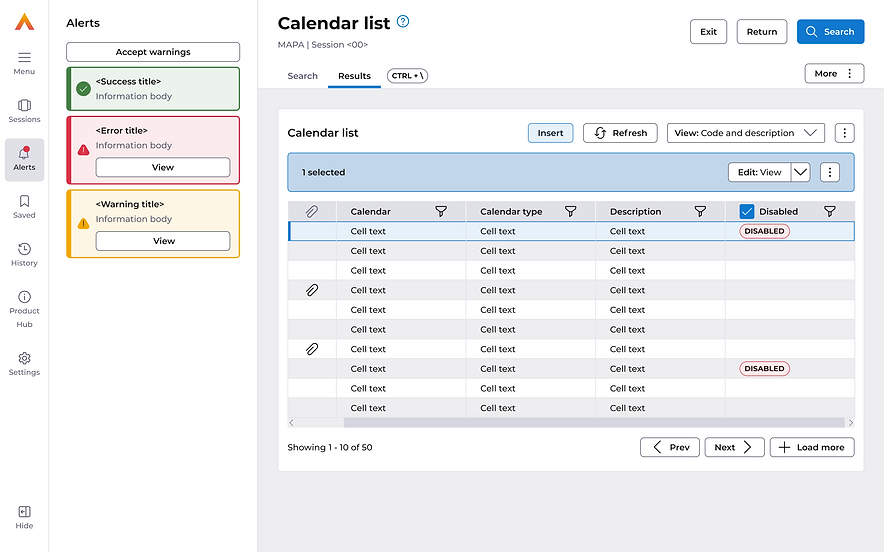Click the yellow warning triangle icon
884x552 pixels.
click(x=83, y=223)
